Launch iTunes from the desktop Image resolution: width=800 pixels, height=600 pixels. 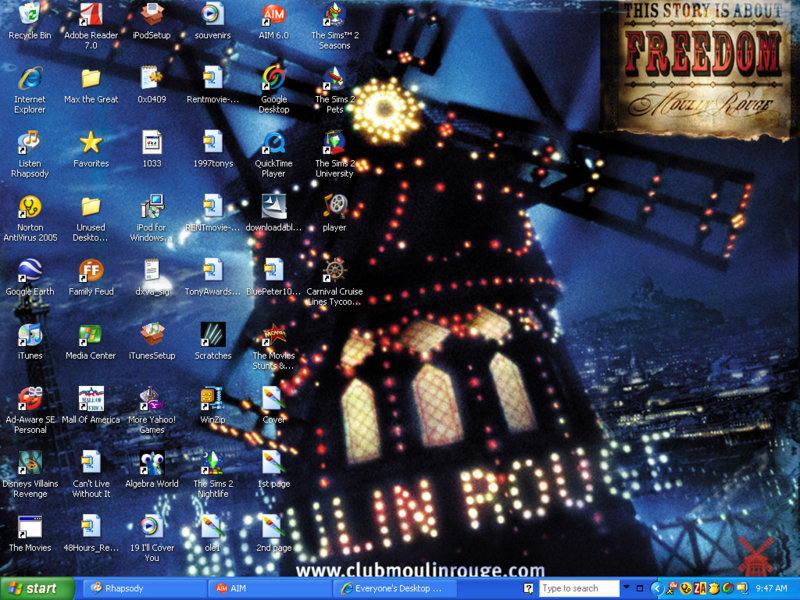(29, 340)
